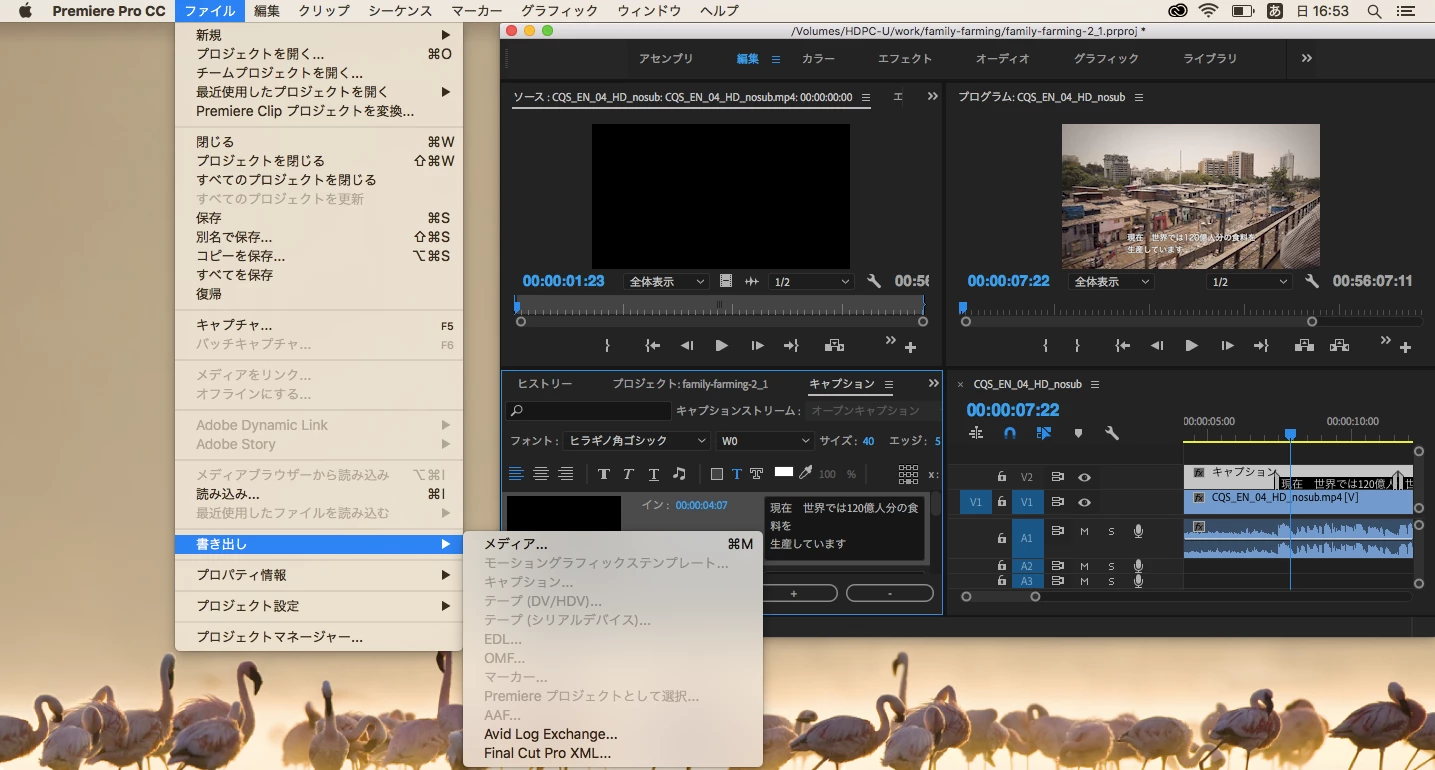The width and height of the screenshot is (1435, 770).
Task: Open Source monitor 1/2 resolution dropdown
Action: coord(810,282)
